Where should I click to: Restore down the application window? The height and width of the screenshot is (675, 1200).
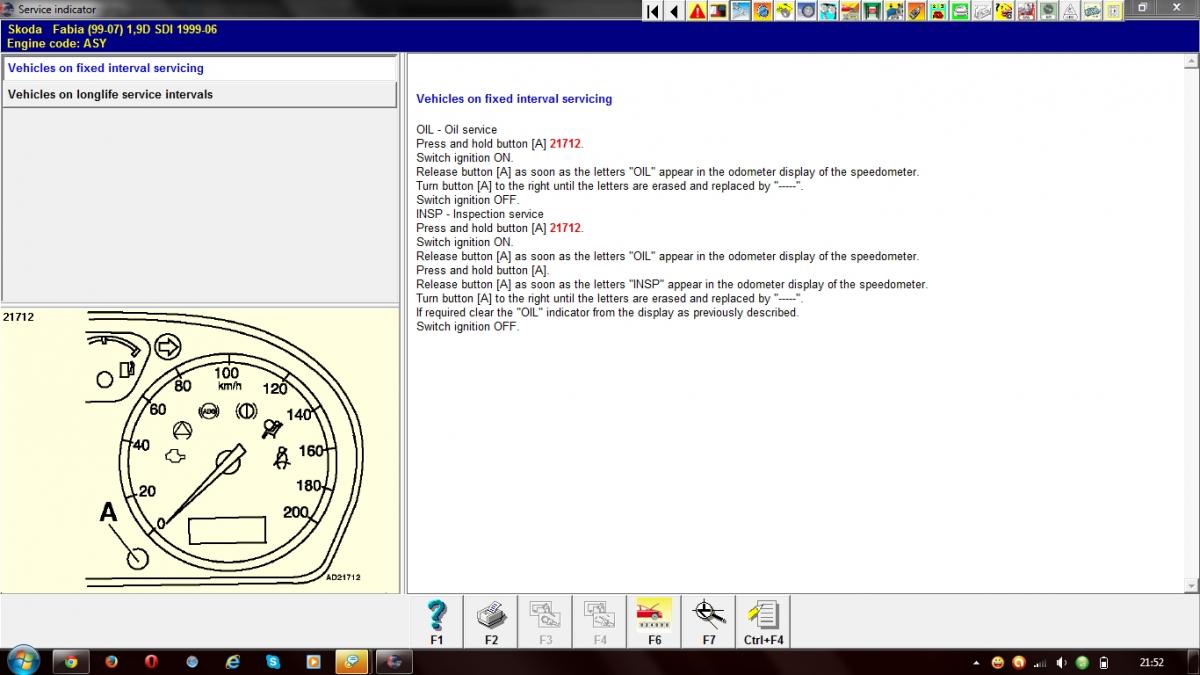coord(1143,8)
